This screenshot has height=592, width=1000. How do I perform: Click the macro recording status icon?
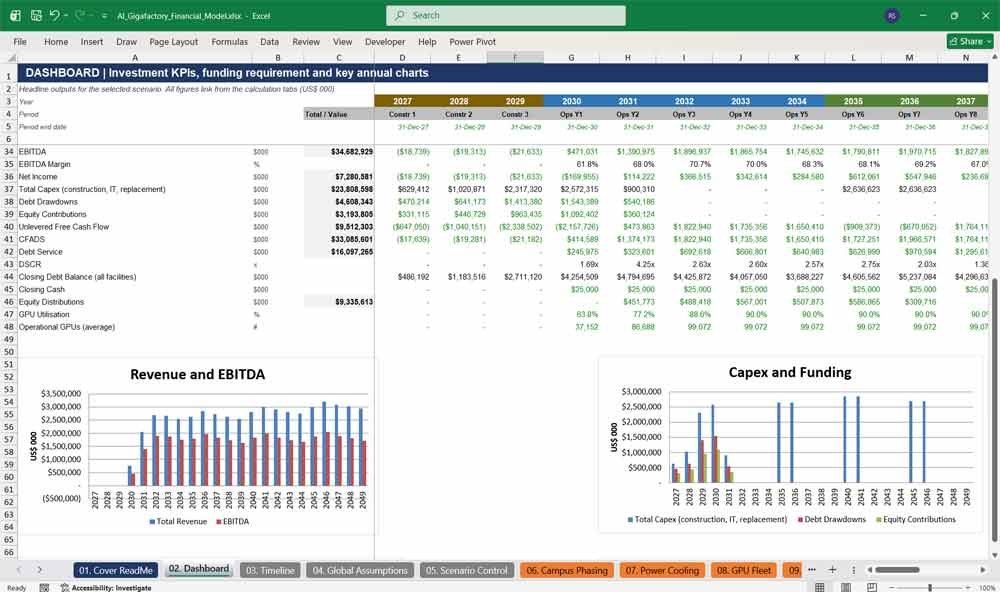click(44, 588)
